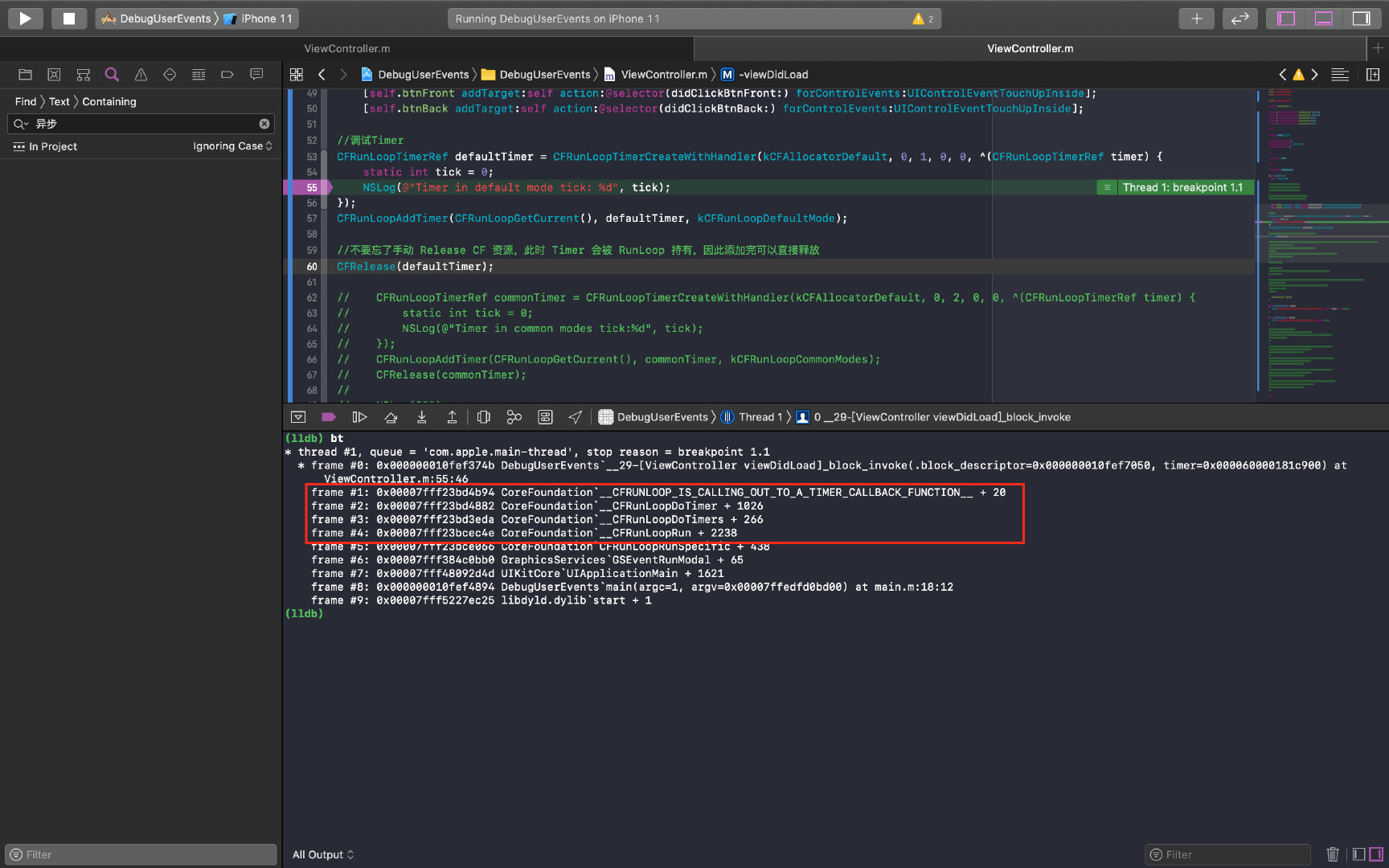Open the Debug Memory Graph
Screen dimensions: 1389x868
pos(514,417)
